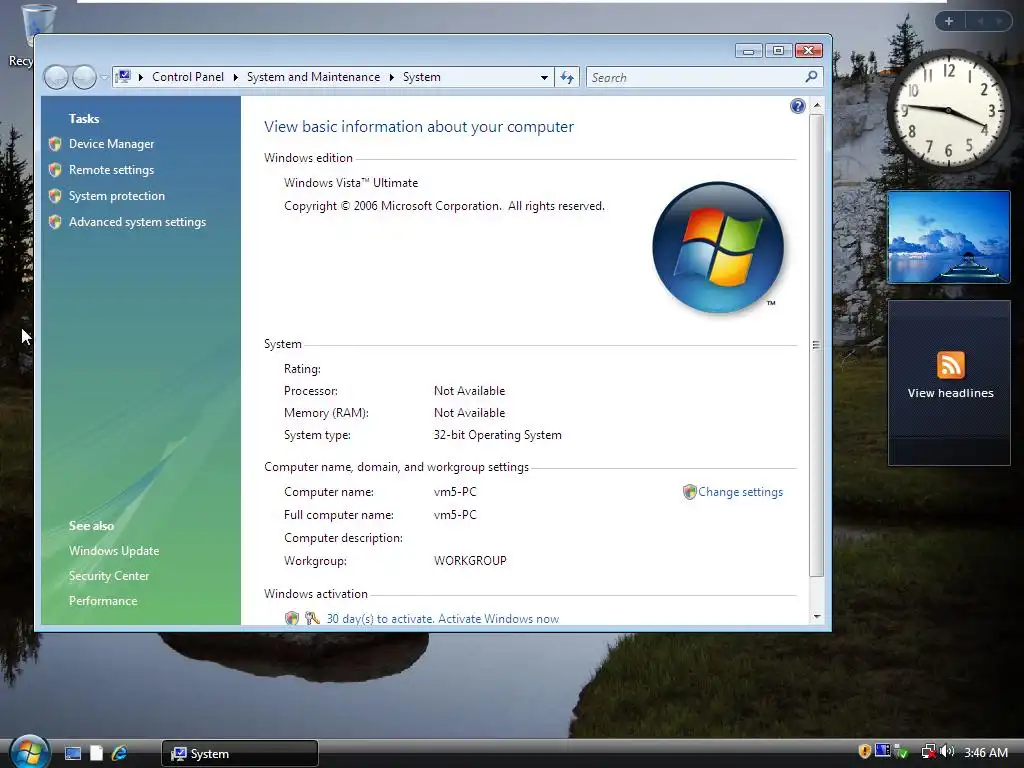
Task: Click the sidebar next gadgets arrow
Action: point(999,21)
